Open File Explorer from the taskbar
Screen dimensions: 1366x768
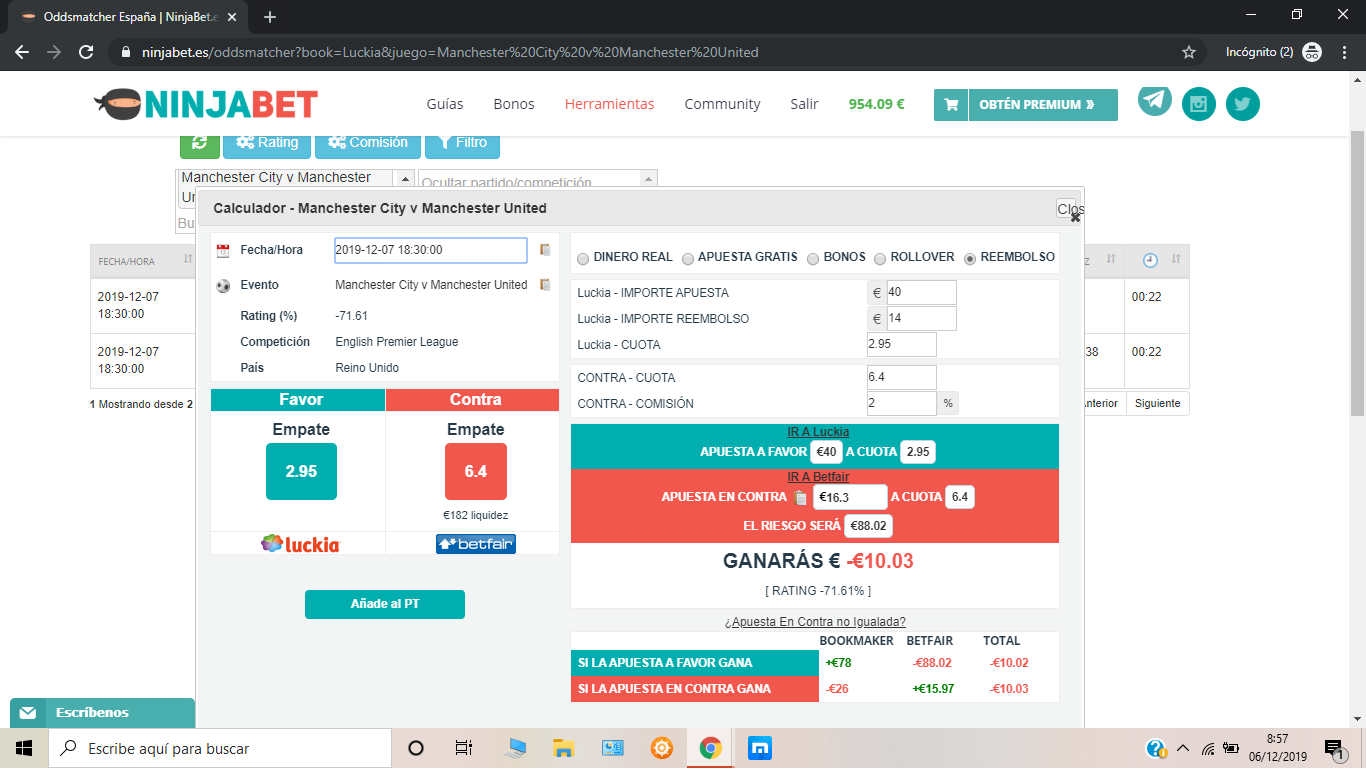pyautogui.click(x=563, y=748)
